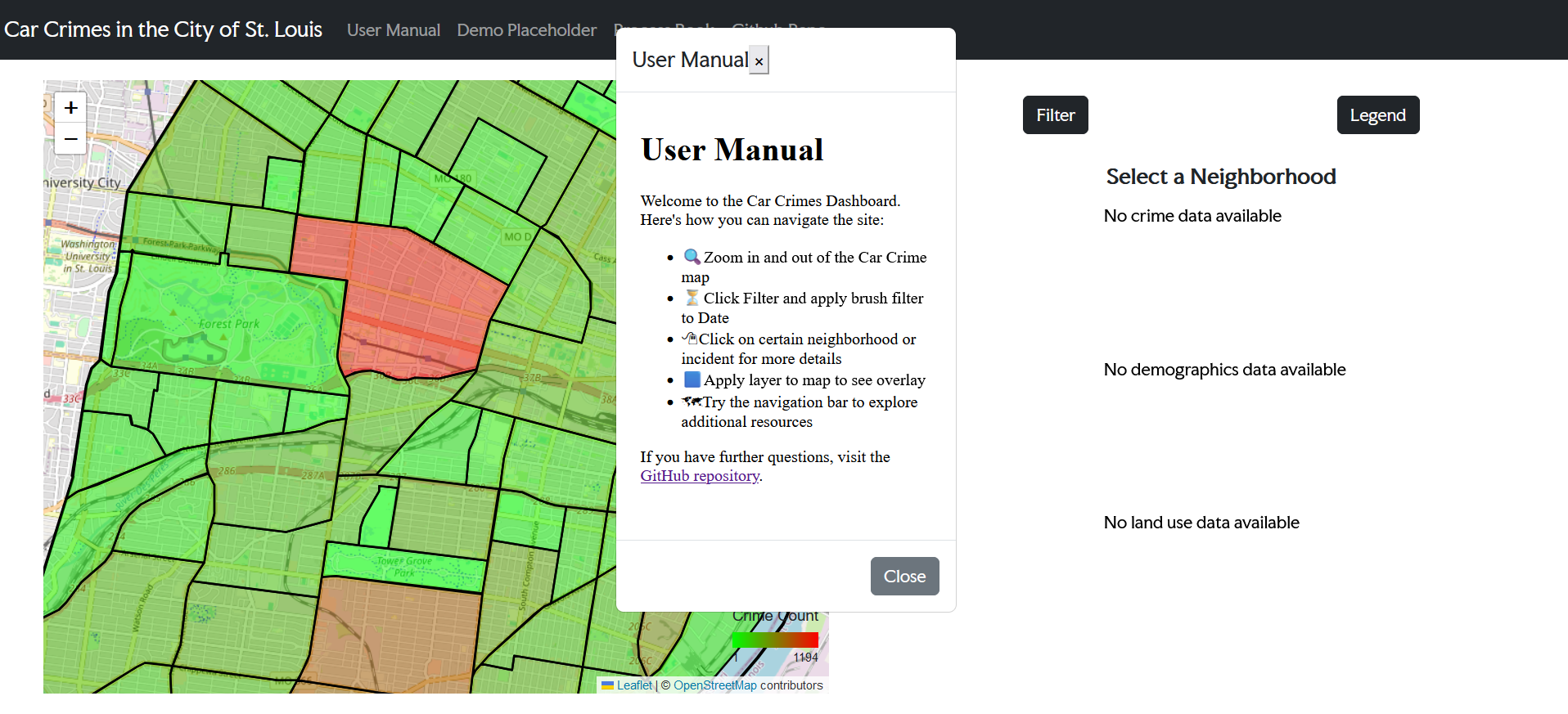
Task: Click the Crime Count color gradient bar
Action: point(775,640)
